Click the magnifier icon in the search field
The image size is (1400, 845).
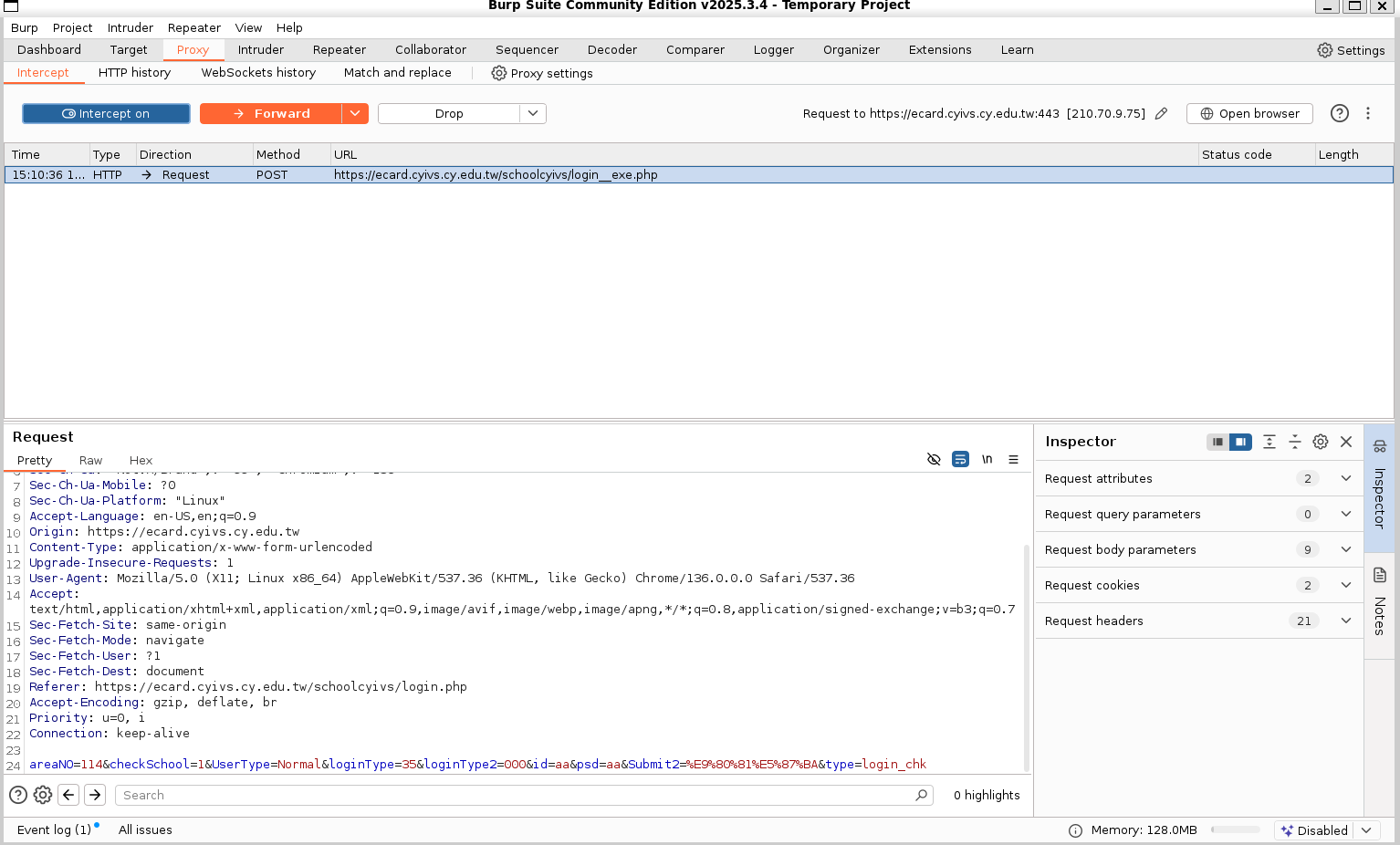(922, 795)
